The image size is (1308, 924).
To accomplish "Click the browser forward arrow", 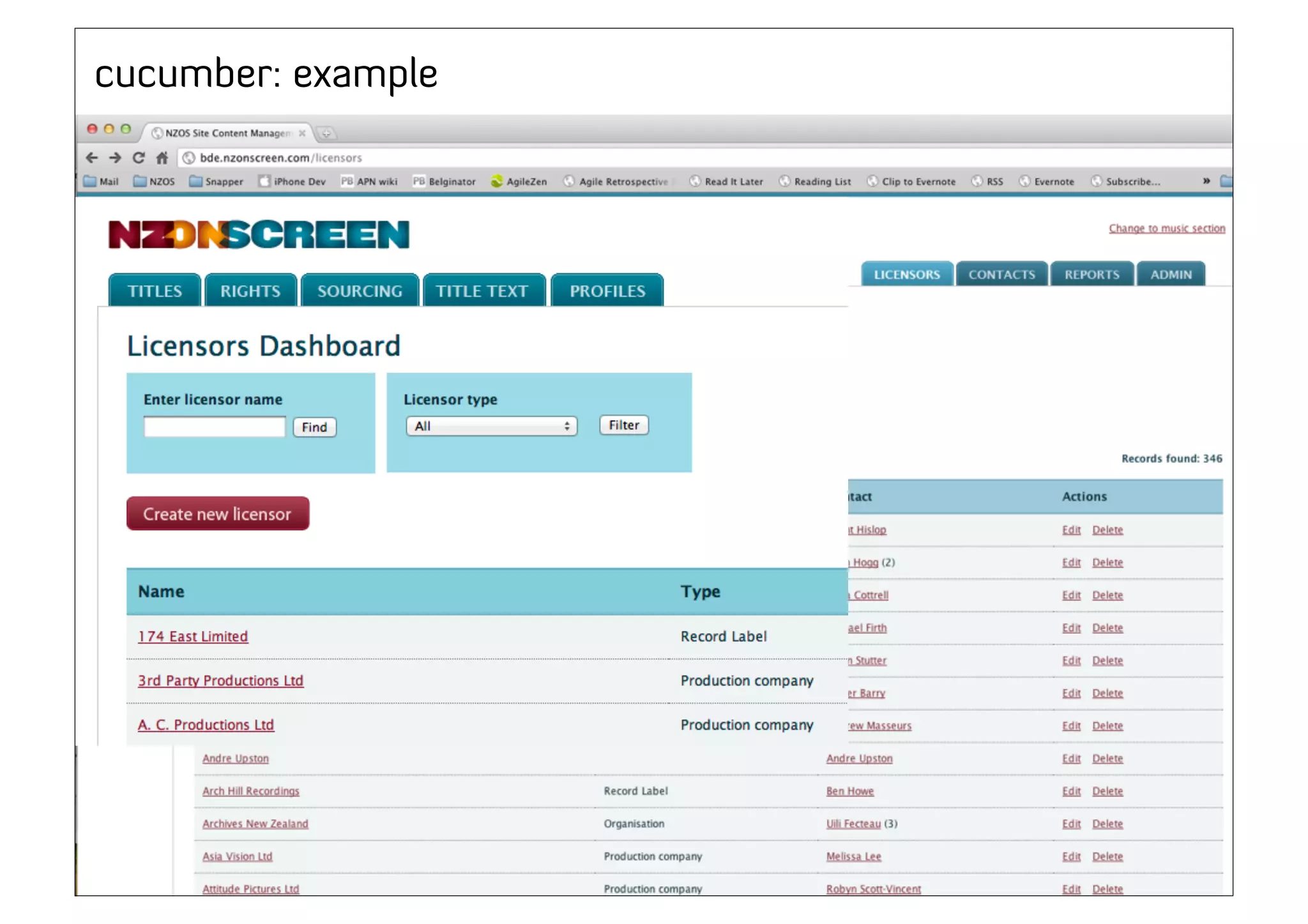I will (x=115, y=158).
